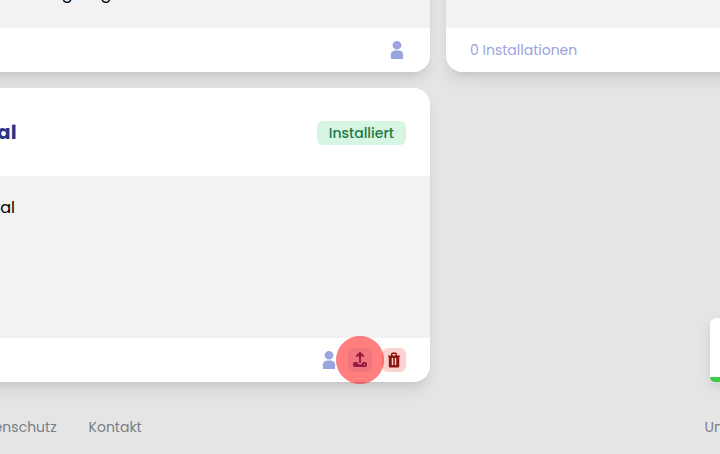
Task: Click the bold blue card title ending in "al"
Action: (8, 132)
